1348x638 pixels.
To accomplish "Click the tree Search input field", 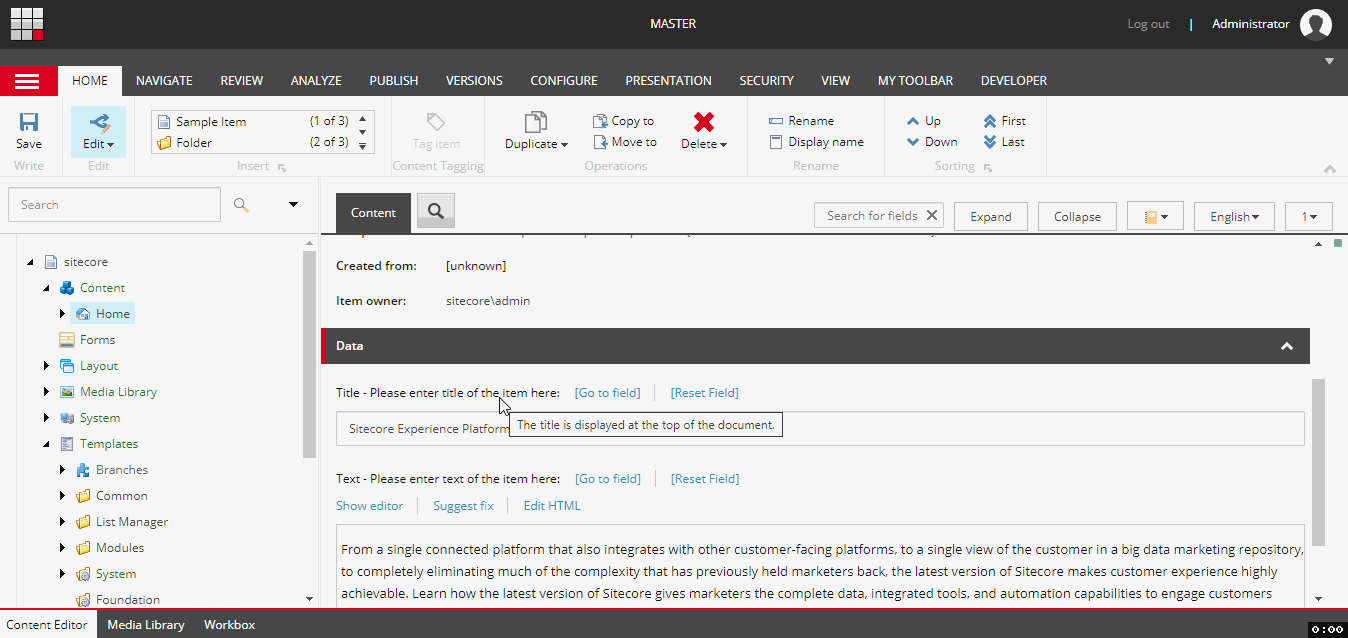I will tap(114, 204).
